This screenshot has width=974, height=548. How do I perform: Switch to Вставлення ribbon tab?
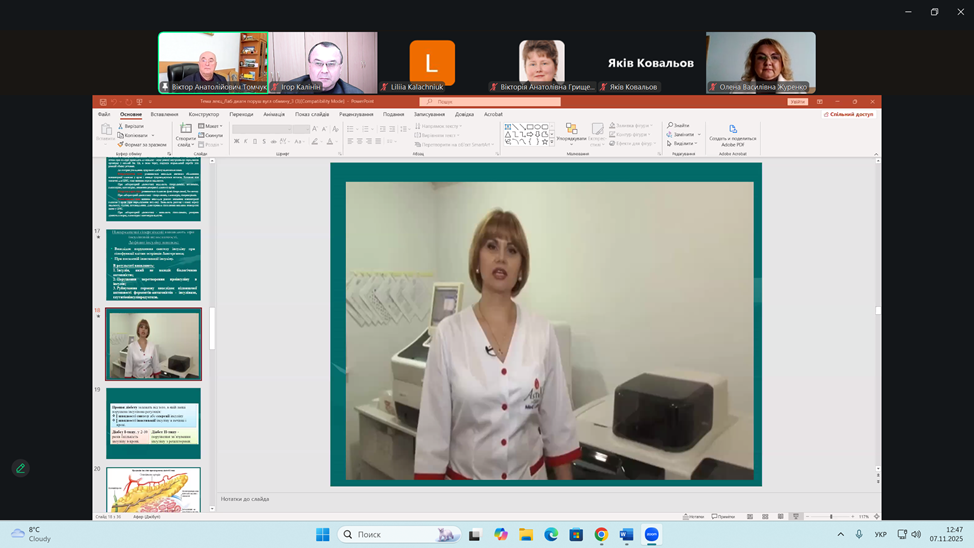click(x=164, y=114)
